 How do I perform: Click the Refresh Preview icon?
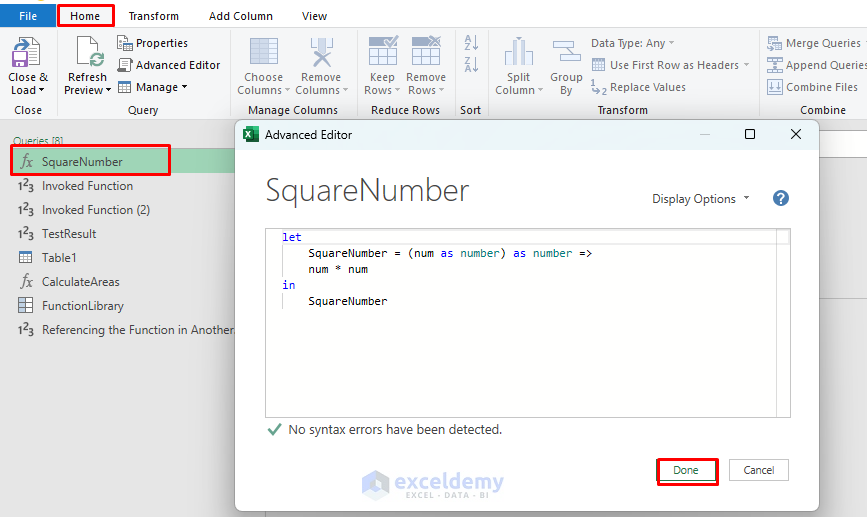[90, 53]
